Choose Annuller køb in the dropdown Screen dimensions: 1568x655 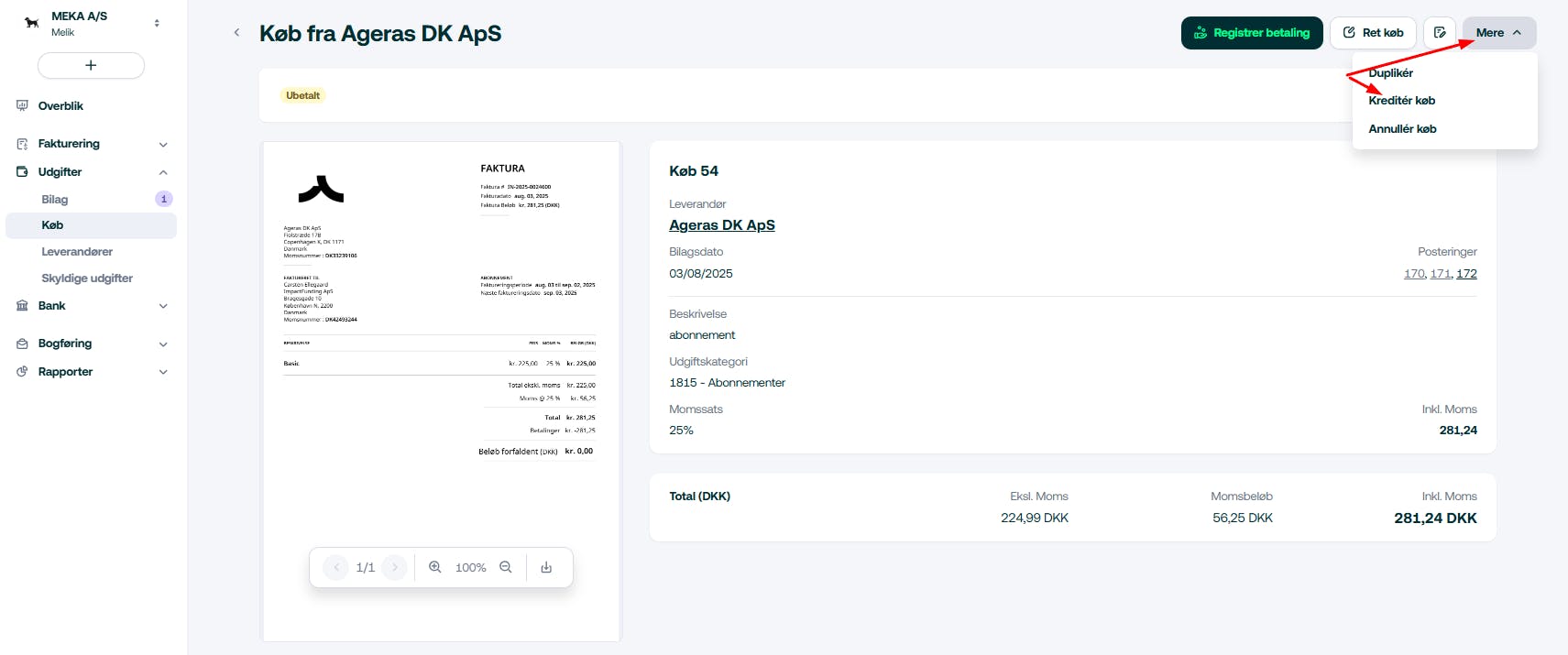[x=1402, y=129]
